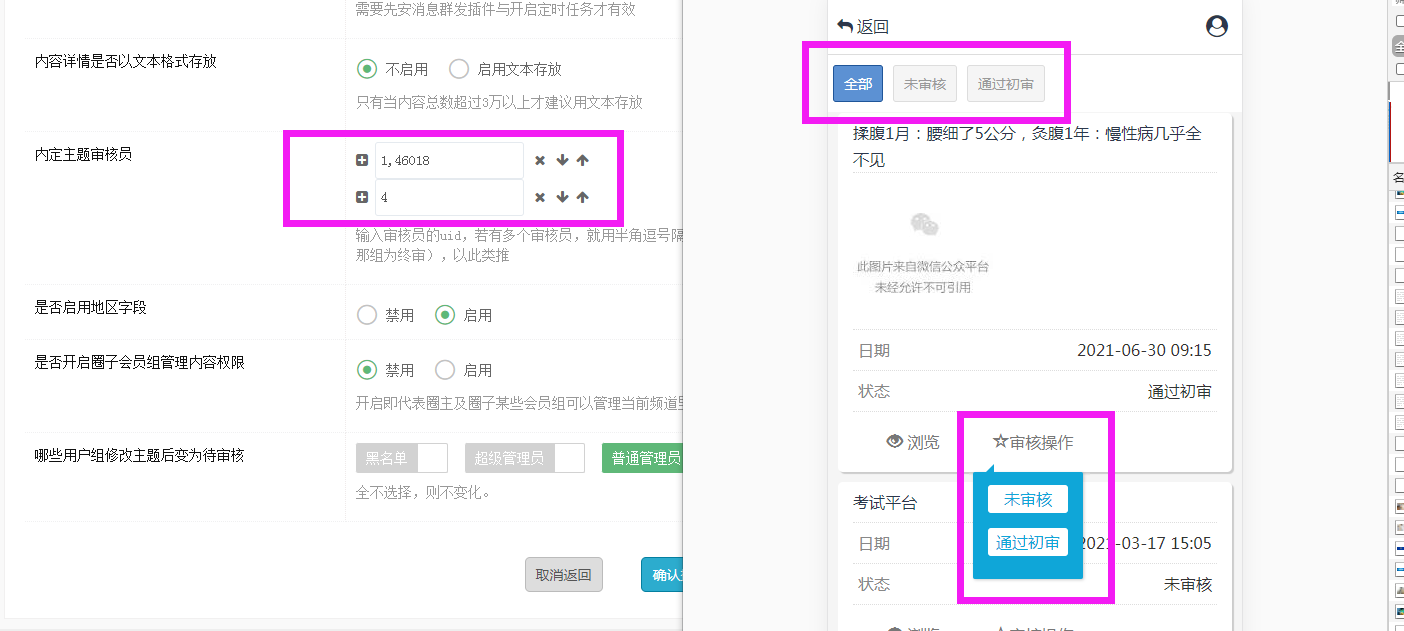Enable 圈子会员组管理内容权限 with 启用 radio
Viewport: 1404px width, 631px height.
pos(445,370)
